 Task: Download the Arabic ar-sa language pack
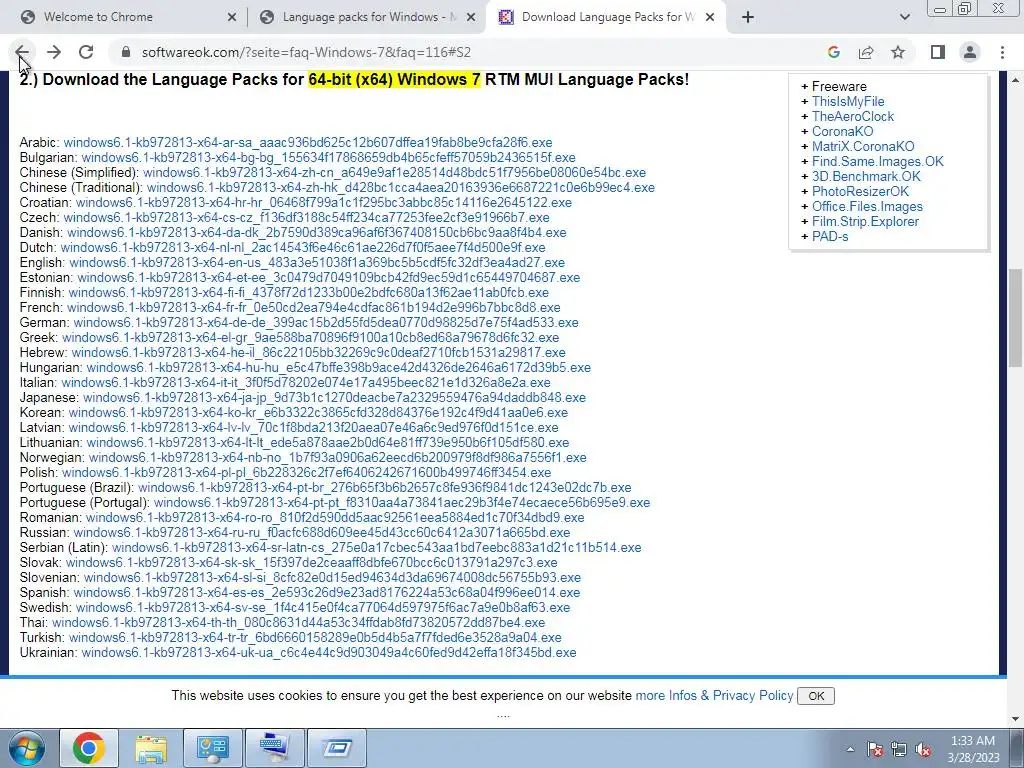point(308,142)
